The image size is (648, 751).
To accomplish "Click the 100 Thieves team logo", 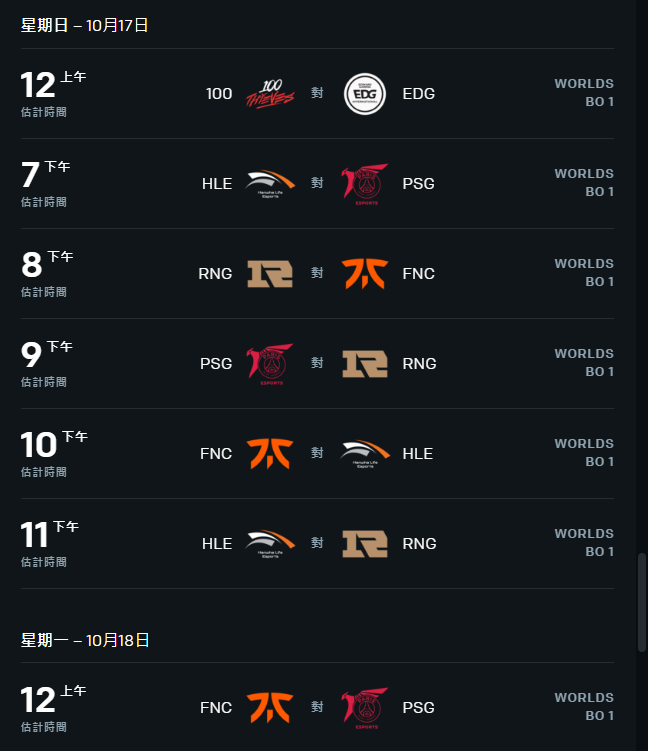I will 270,94.
